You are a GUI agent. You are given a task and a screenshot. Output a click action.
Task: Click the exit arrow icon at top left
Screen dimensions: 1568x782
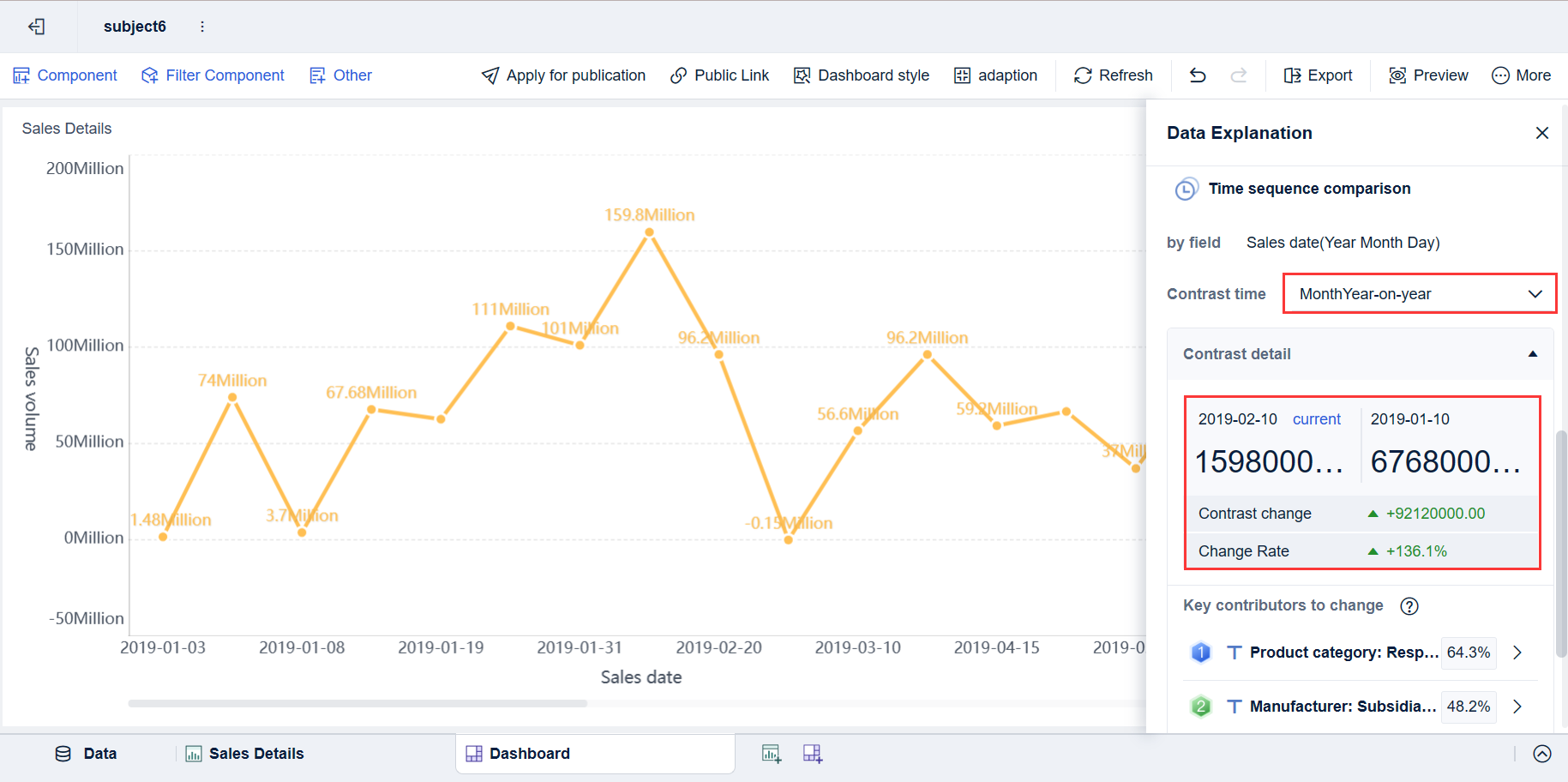click(36, 27)
